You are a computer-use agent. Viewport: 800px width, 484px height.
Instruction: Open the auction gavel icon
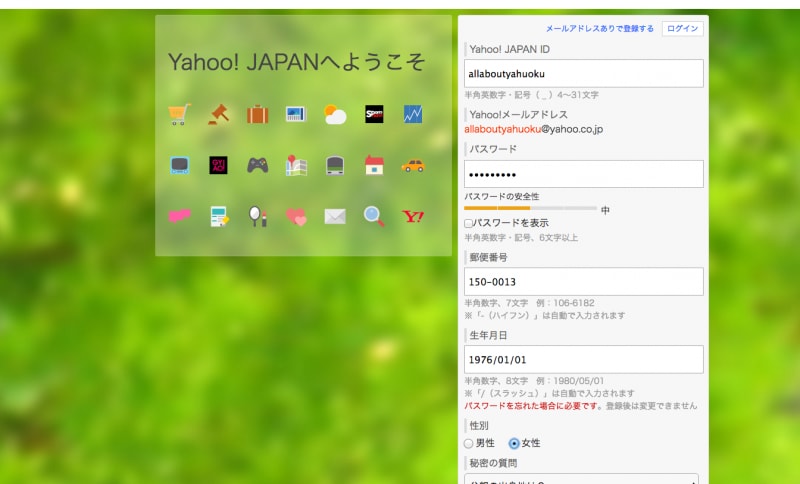tap(218, 114)
